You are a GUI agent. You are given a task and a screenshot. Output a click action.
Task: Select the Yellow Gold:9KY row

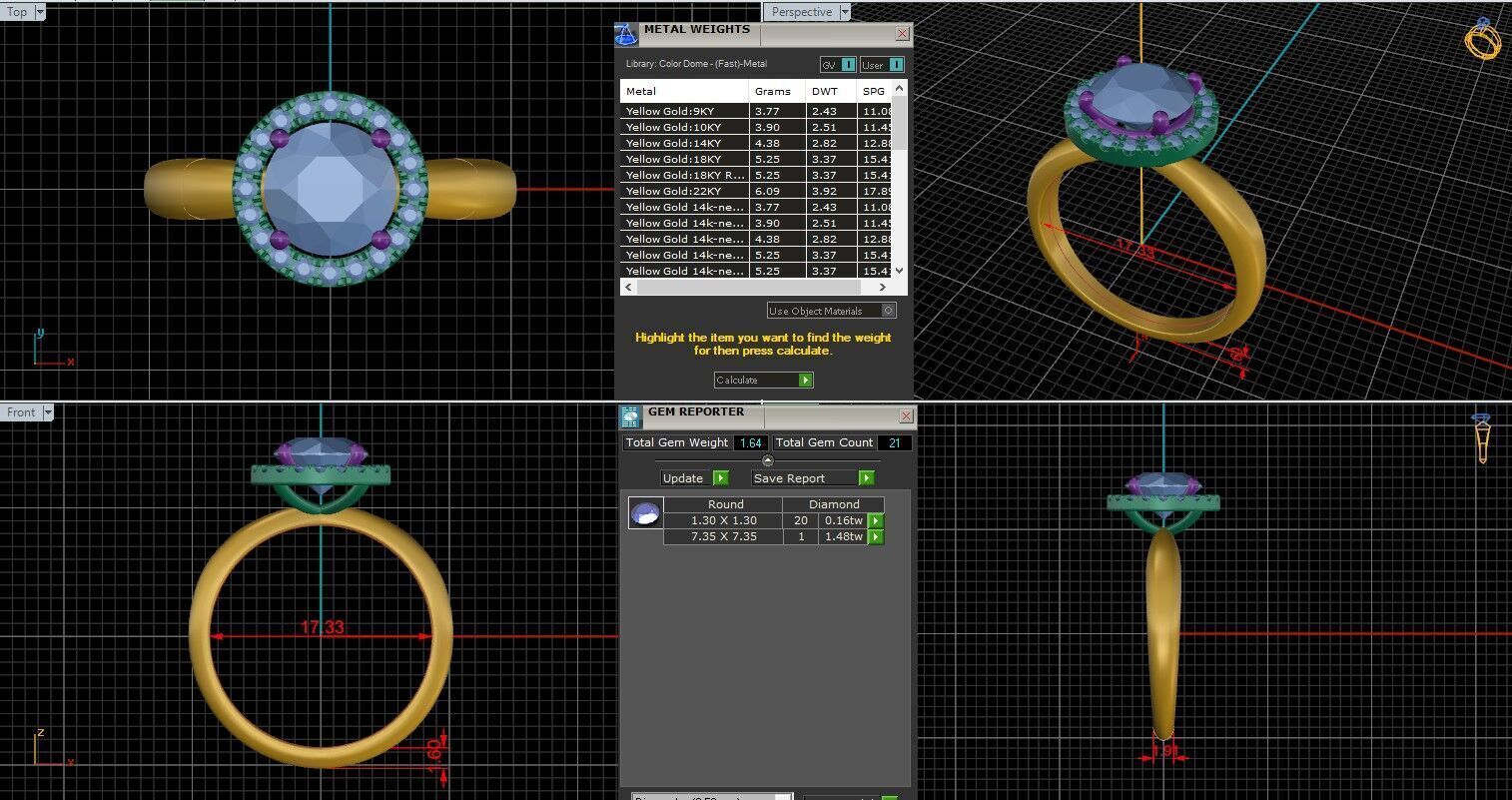tap(756, 111)
